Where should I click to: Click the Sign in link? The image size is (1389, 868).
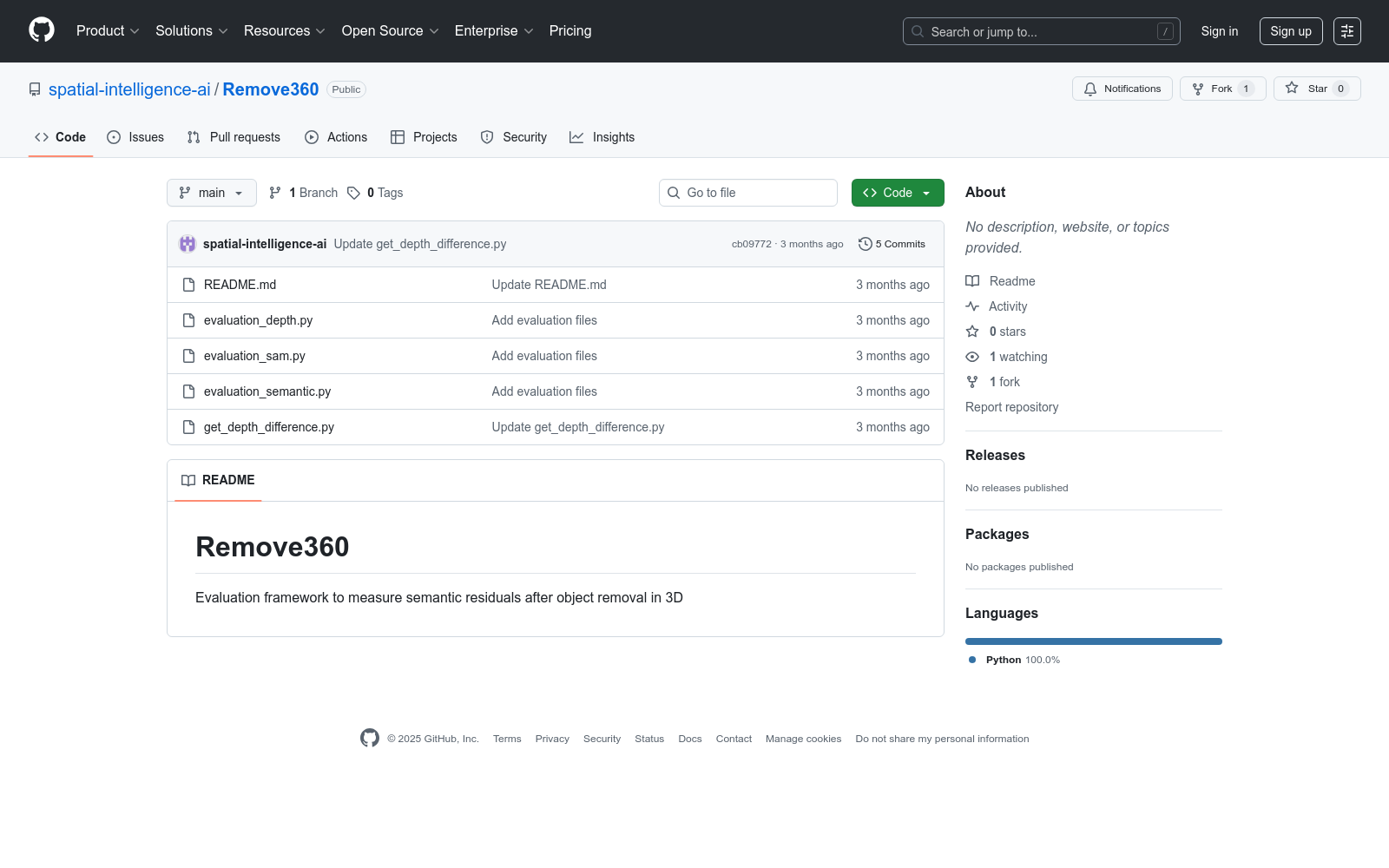point(1220,31)
